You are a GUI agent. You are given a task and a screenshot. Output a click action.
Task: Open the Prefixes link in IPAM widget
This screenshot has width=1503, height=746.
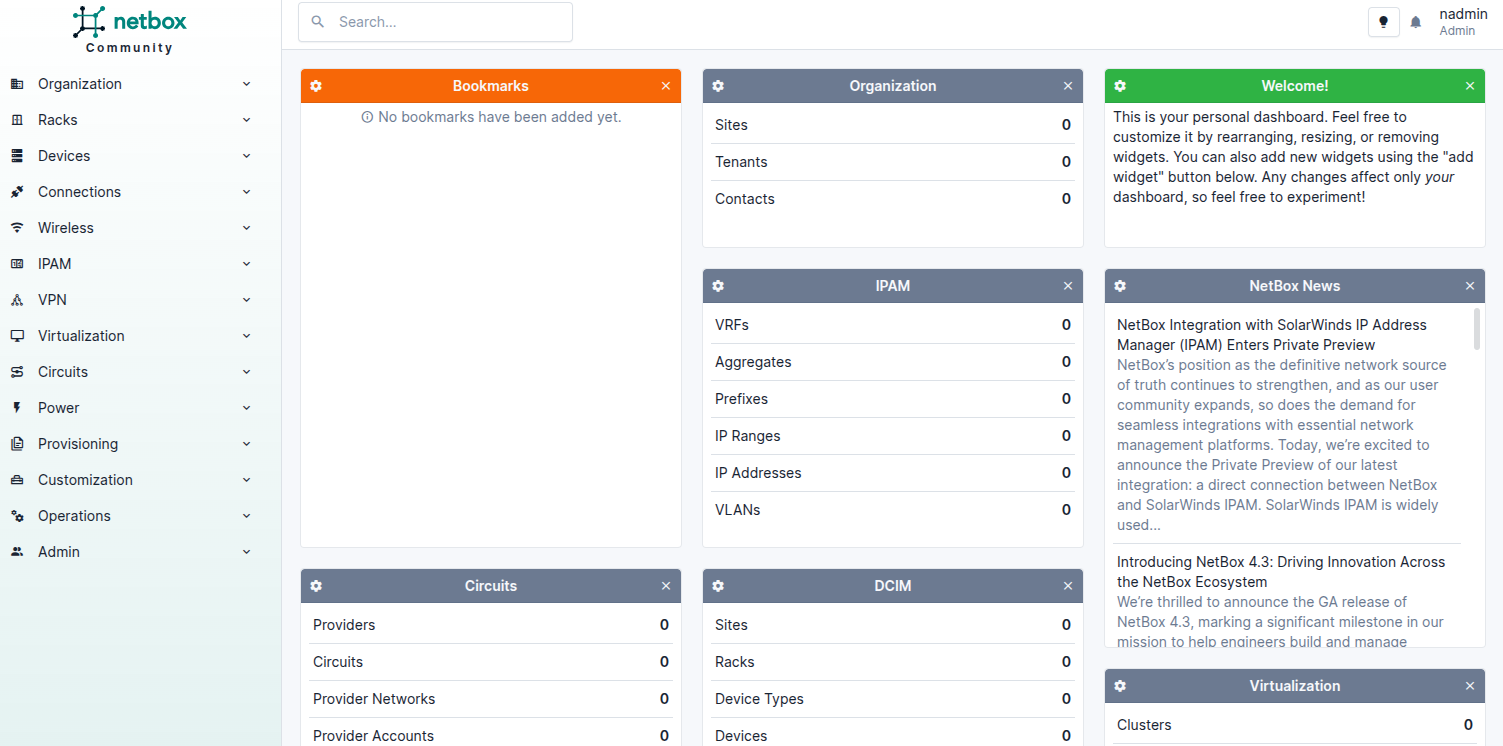(x=741, y=399)
